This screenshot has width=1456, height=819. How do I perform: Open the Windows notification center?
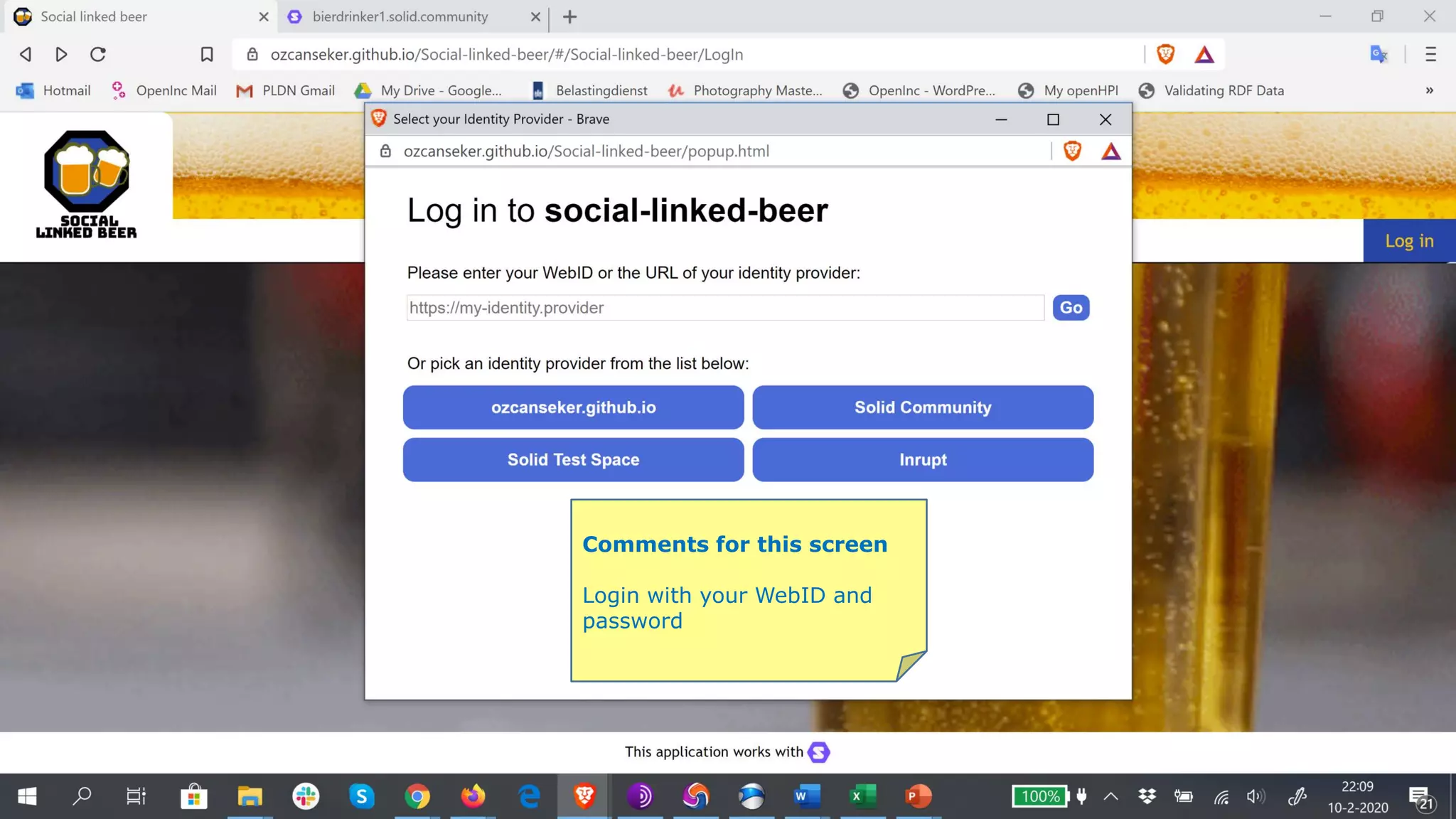1423,798
